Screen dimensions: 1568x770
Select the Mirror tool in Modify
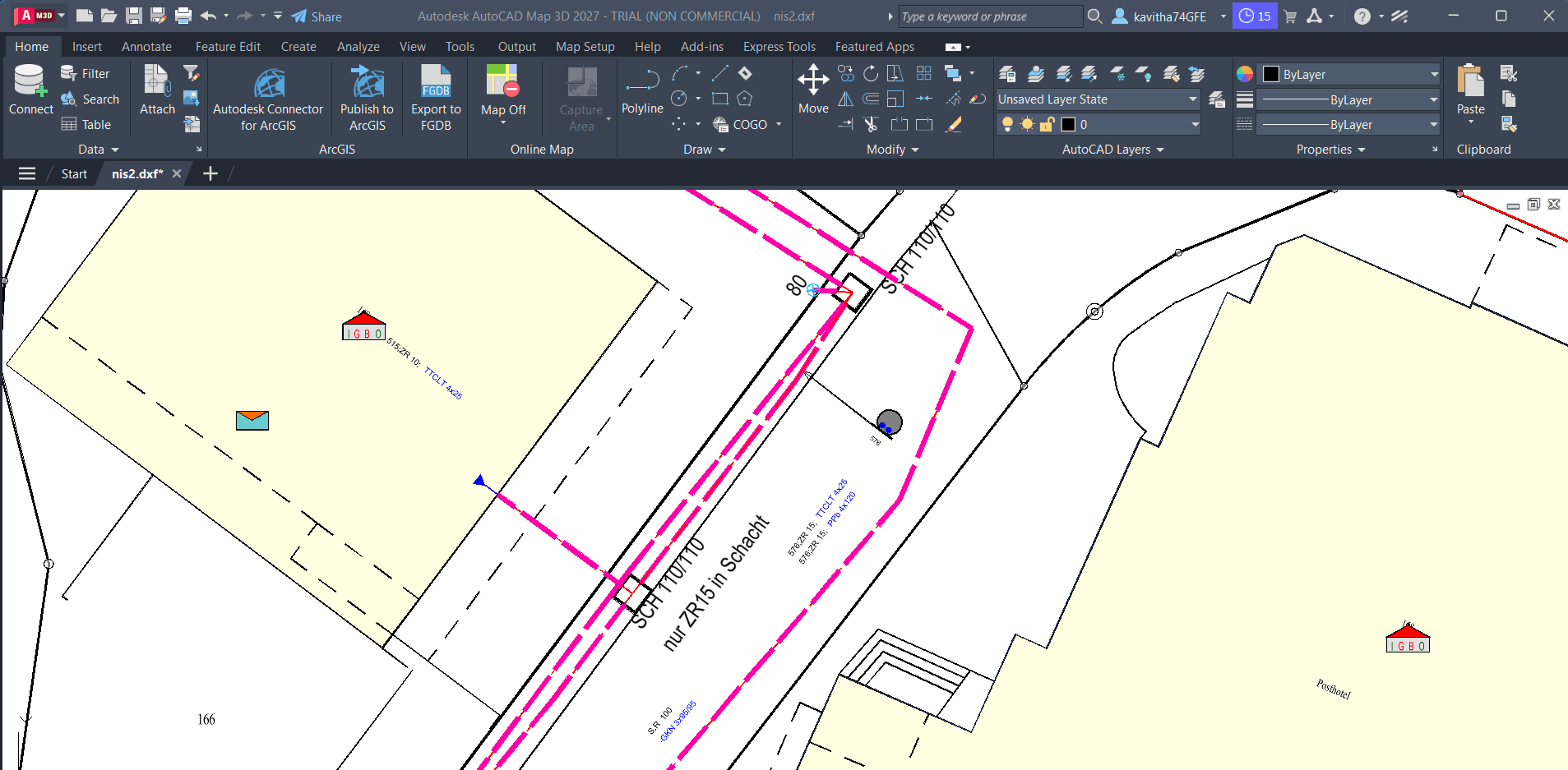tap(845, 99)
